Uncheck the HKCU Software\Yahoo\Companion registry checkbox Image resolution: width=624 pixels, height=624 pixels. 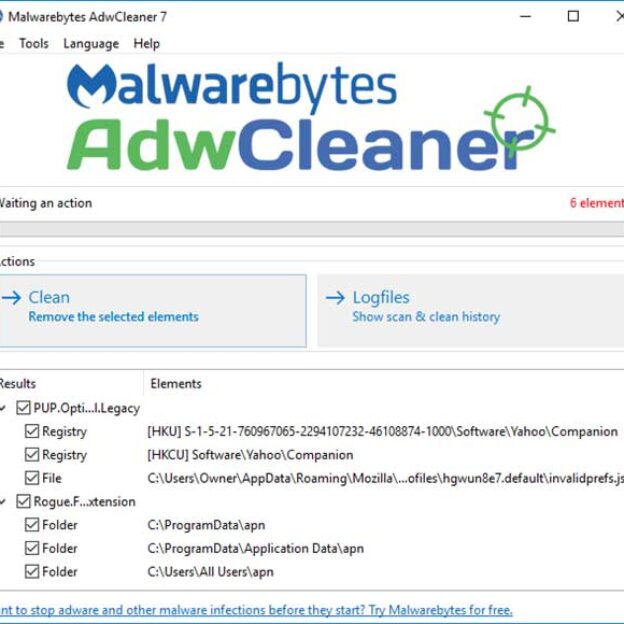pyautogui.click(x=32, y=454)
